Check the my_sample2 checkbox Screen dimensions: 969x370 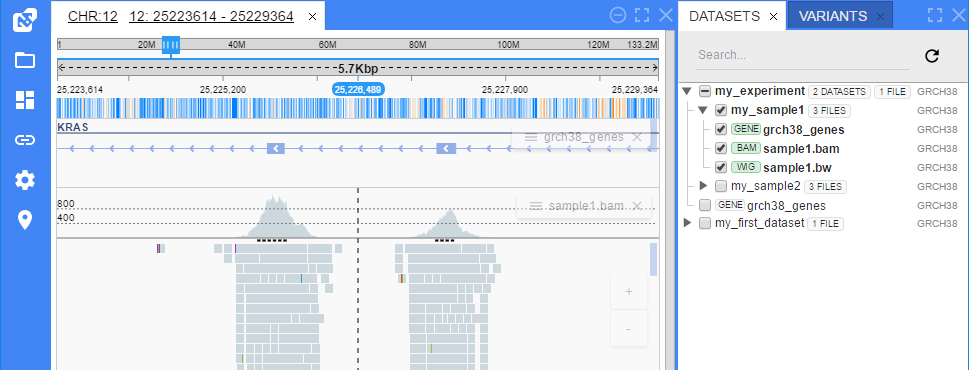(721, 186)
